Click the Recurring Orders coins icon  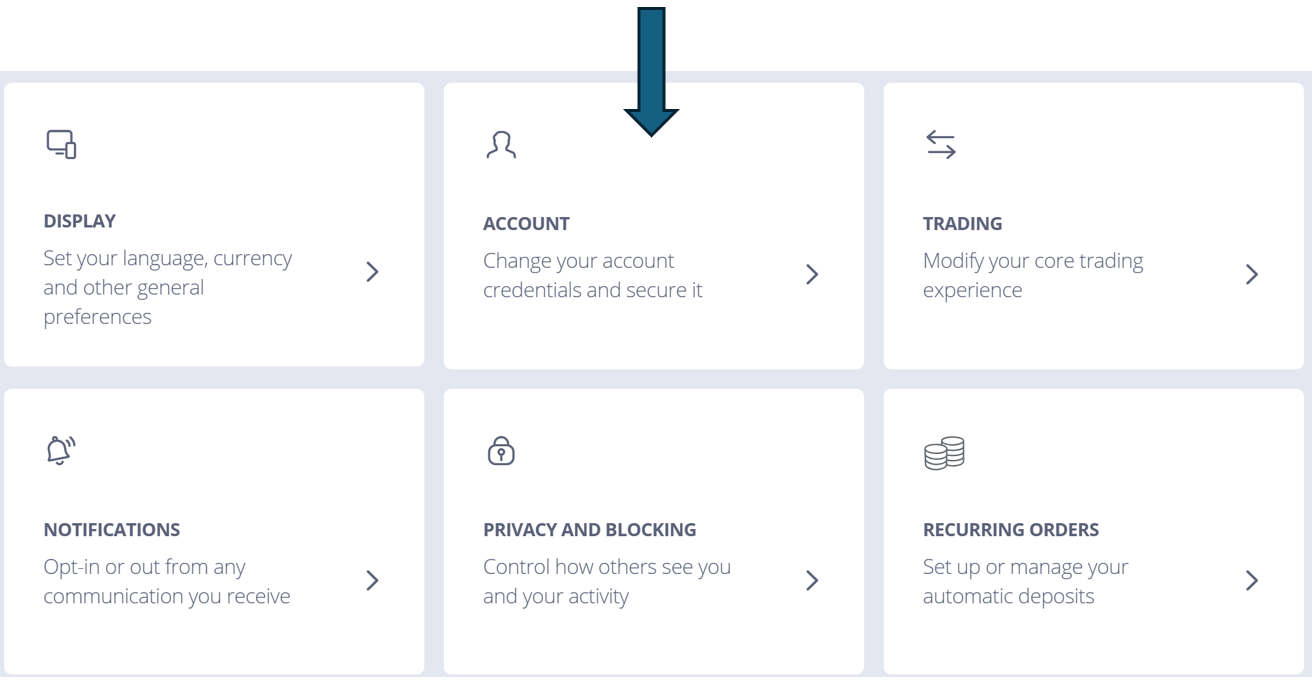point(940,452)
